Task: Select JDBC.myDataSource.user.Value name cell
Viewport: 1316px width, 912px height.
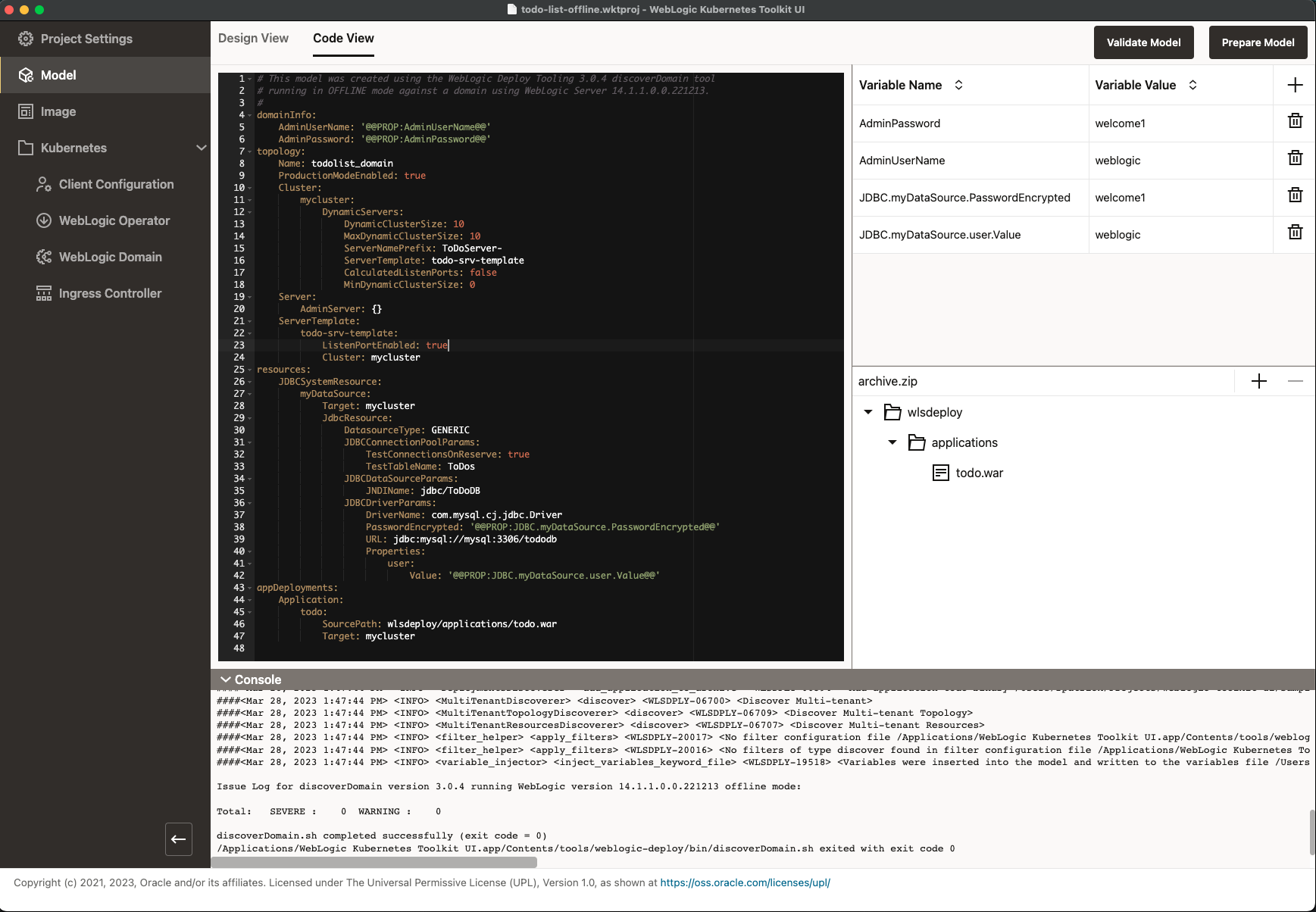Action: point(971,235)
